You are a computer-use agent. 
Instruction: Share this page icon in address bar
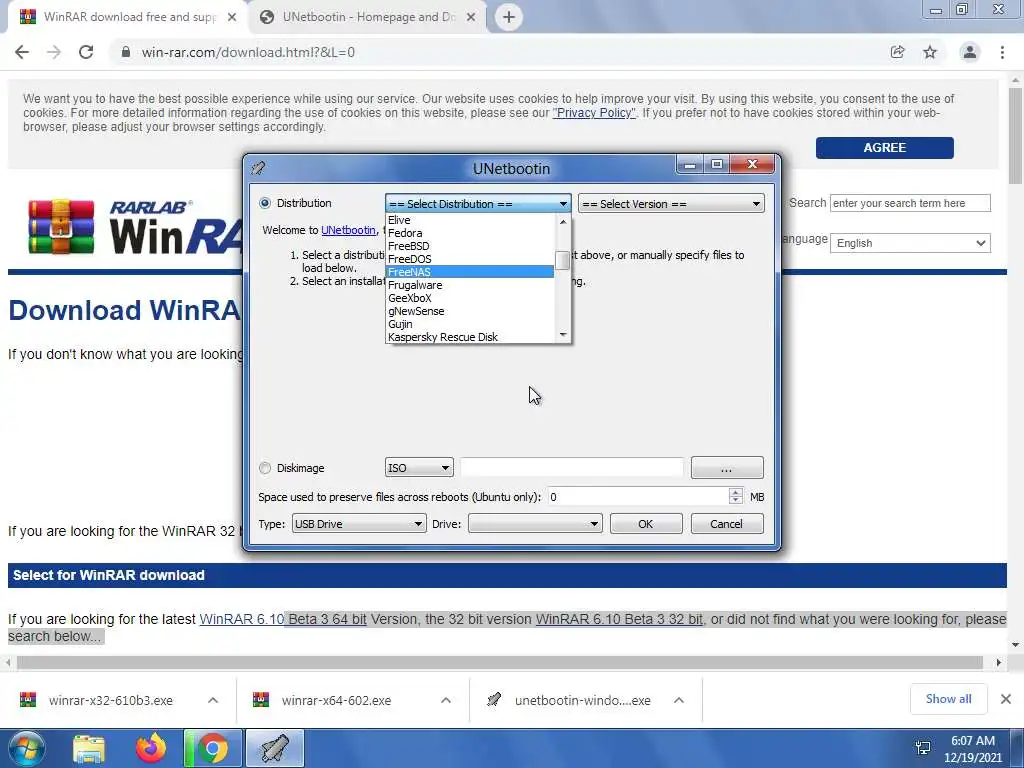897,52
